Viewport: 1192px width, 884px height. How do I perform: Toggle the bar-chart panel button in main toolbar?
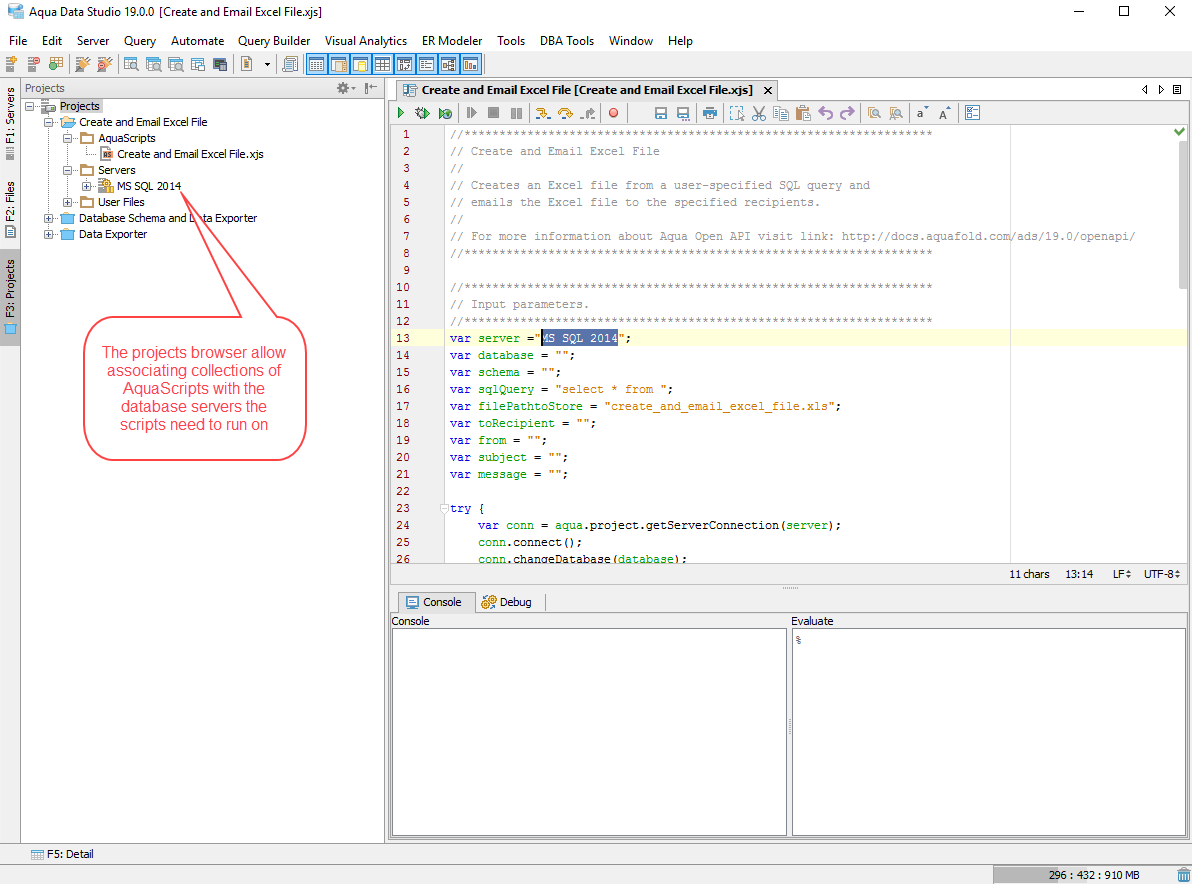pyautogui.click(x=471, y=65)
